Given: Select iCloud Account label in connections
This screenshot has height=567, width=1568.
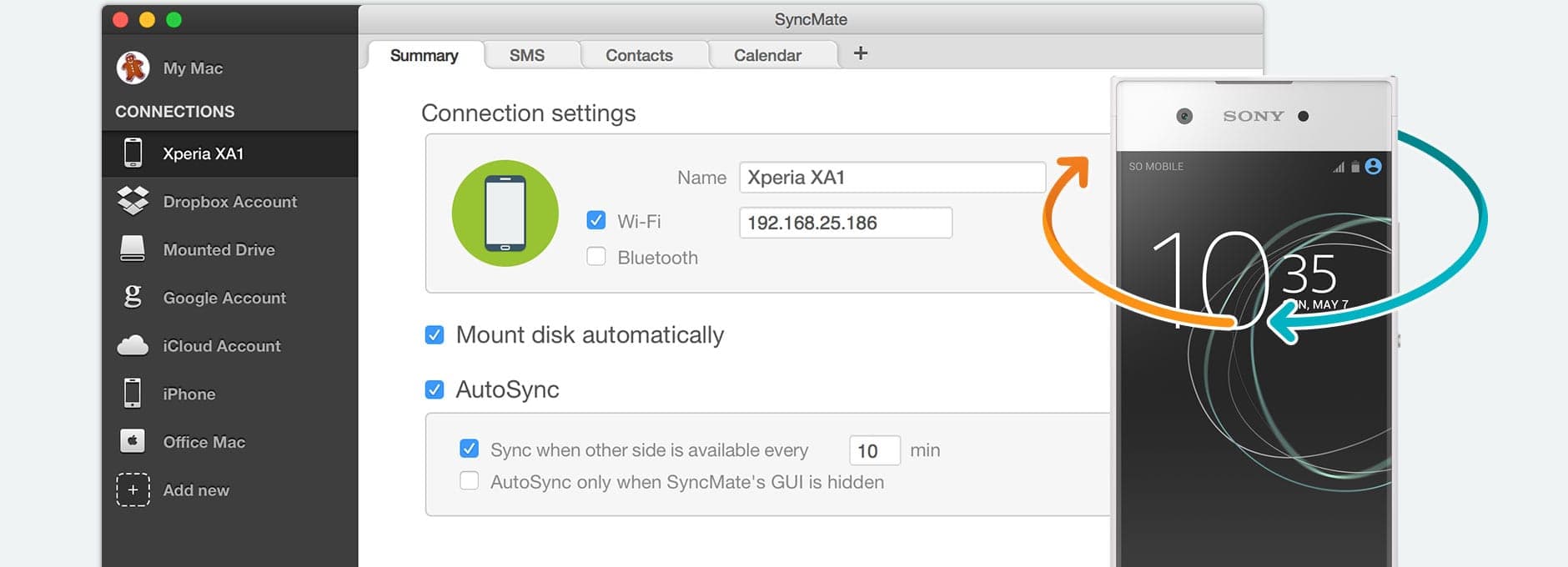Looking at the screenshot, I should [x=222, y=346].
